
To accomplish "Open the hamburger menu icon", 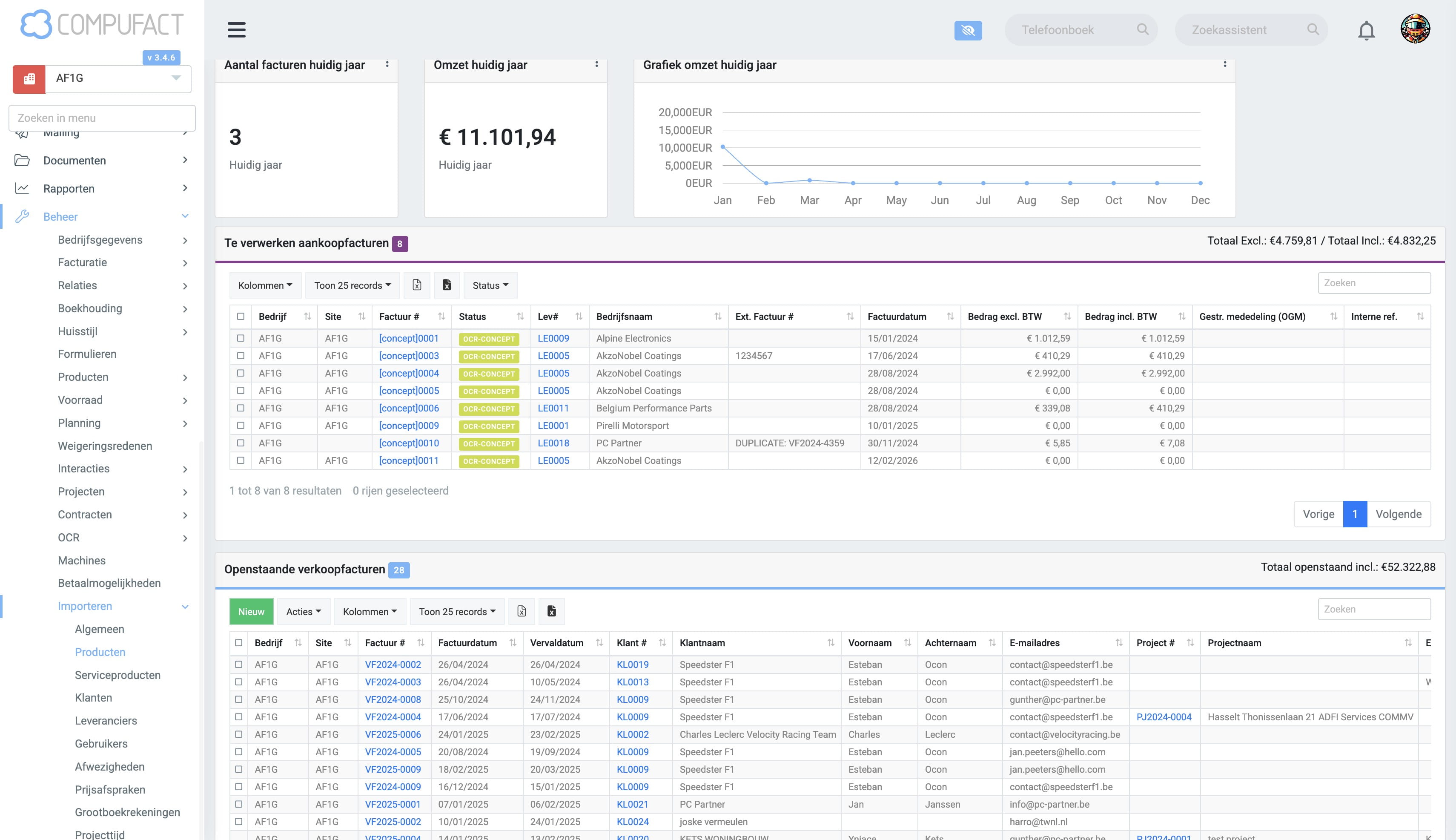I will click(x=236, y=29).
